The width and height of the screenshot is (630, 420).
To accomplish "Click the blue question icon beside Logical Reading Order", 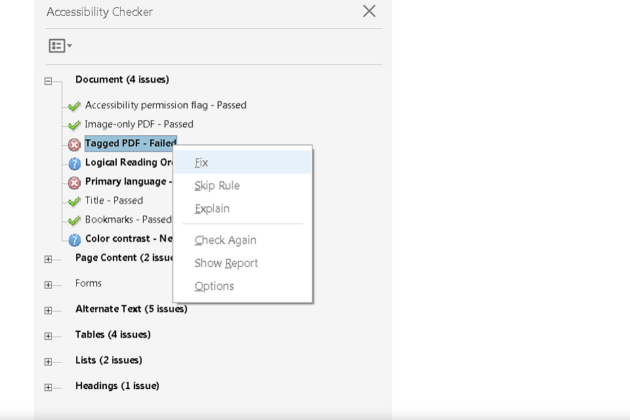I will (x=74, y=163).
